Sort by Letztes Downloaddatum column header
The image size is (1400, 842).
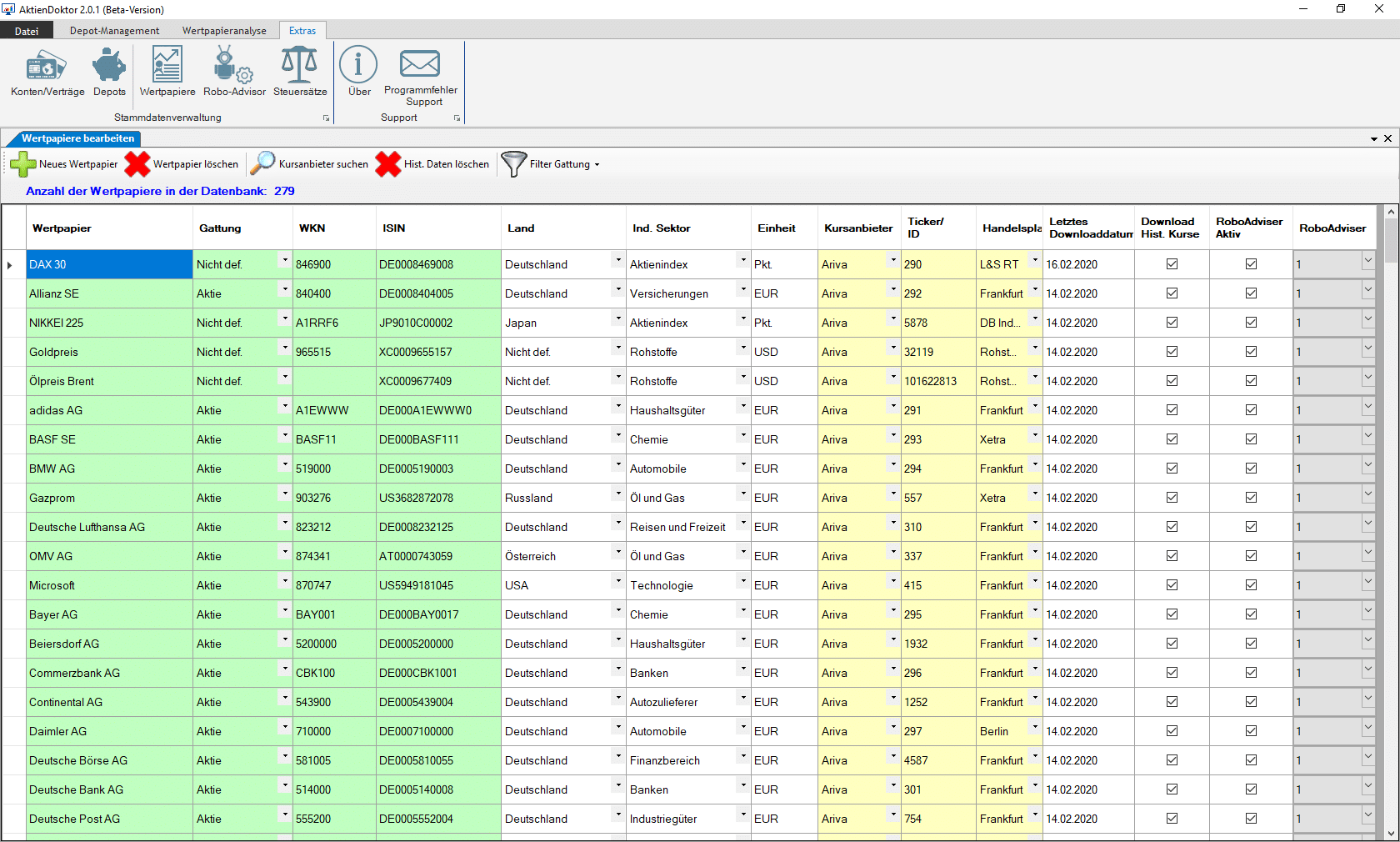point(1088,228)
